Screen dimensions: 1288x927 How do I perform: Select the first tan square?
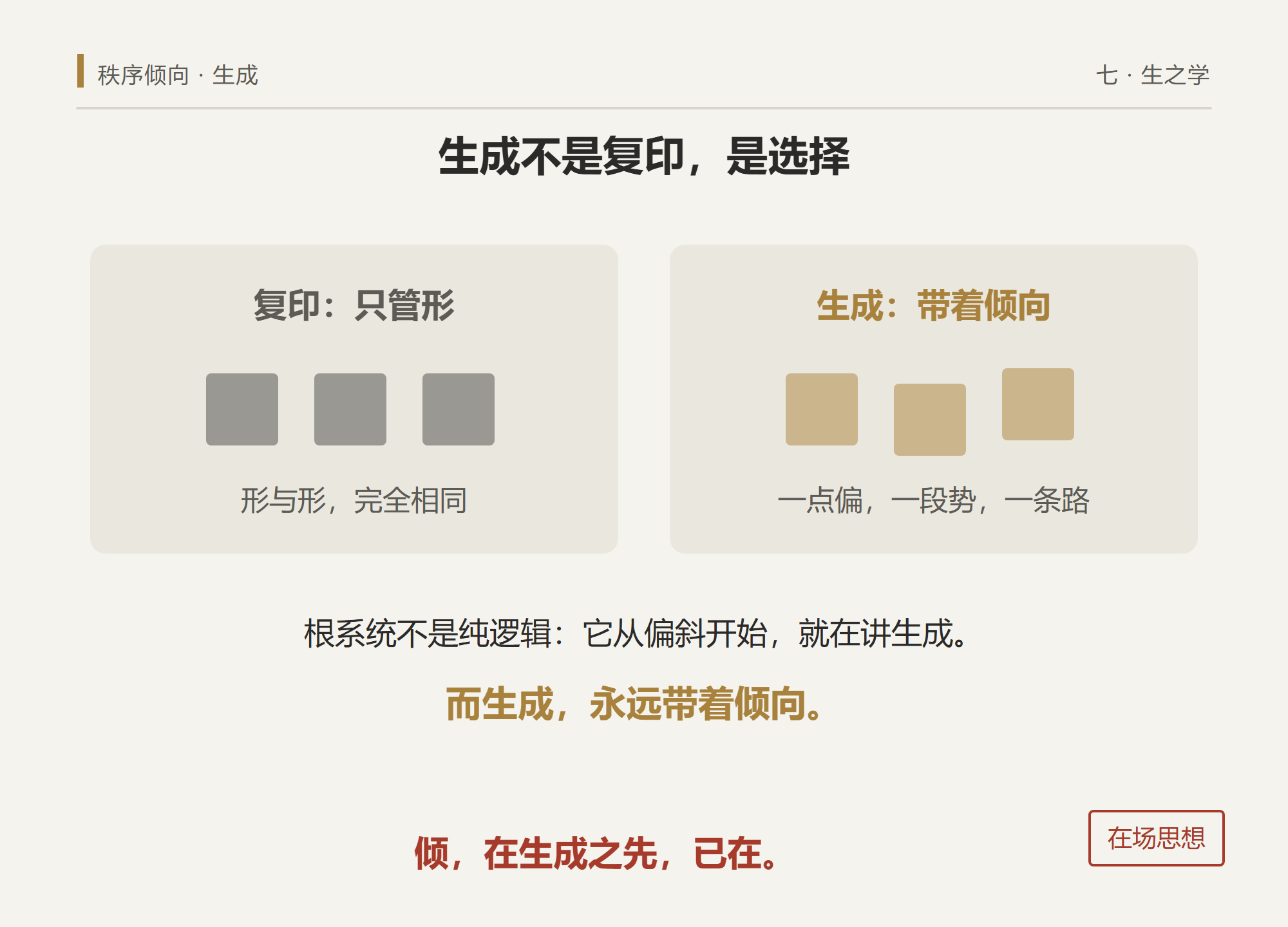point(822,409)
